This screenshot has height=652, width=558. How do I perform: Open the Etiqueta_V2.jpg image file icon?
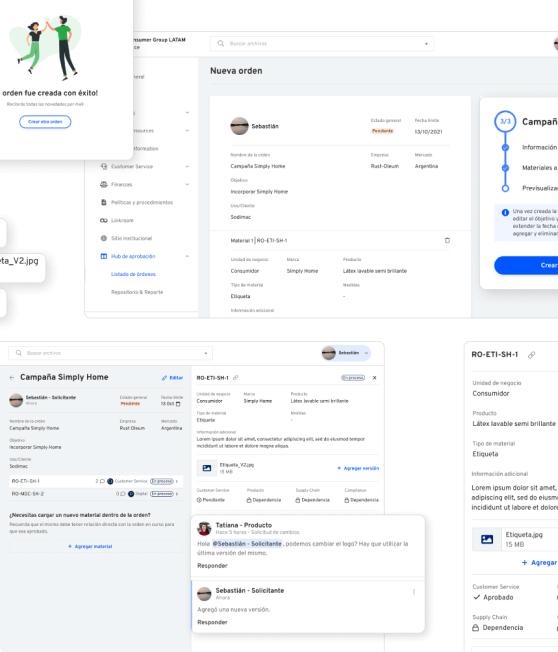click(207, 468)
